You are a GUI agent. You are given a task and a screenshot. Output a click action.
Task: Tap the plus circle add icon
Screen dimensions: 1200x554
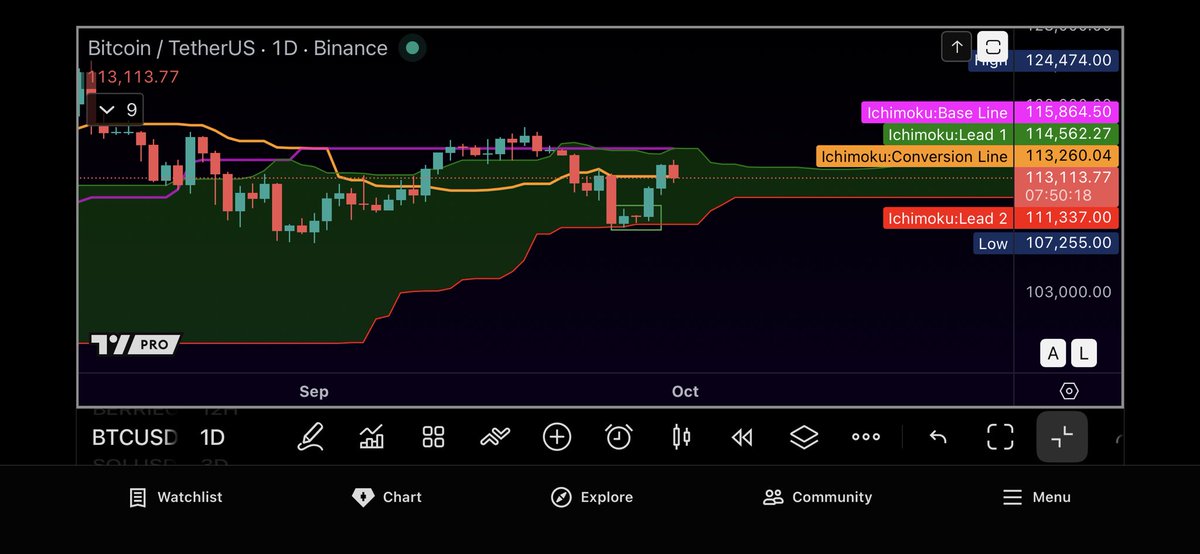pyautogui.click(x=557, y=437)
